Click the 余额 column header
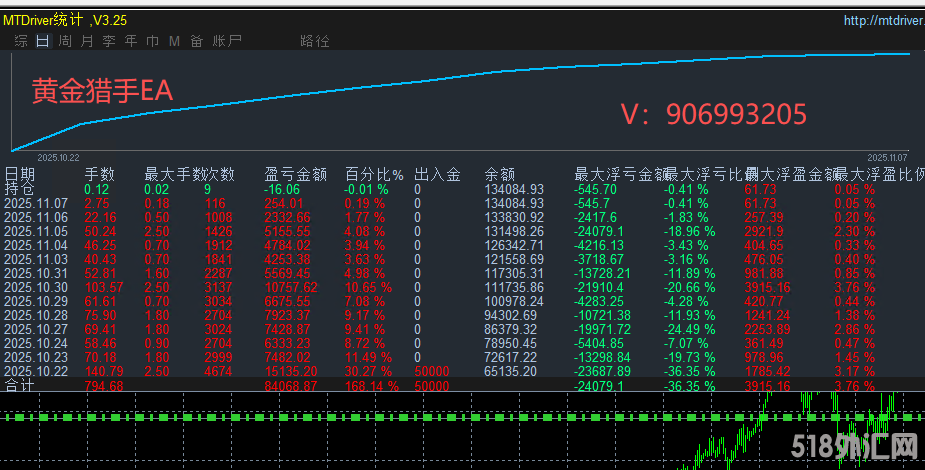 (x=500, y=175)
